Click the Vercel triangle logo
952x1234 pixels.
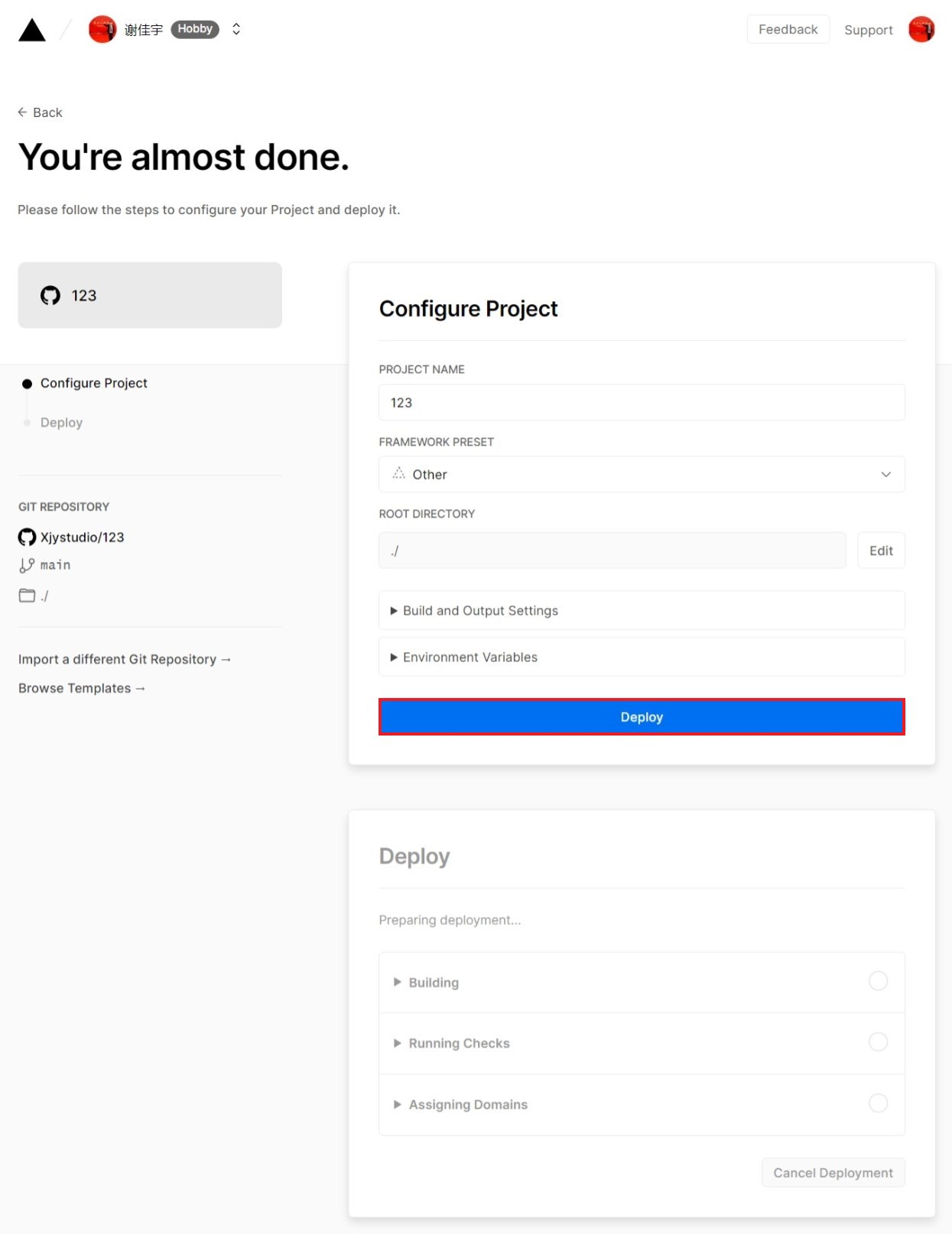tap(32, 31)
